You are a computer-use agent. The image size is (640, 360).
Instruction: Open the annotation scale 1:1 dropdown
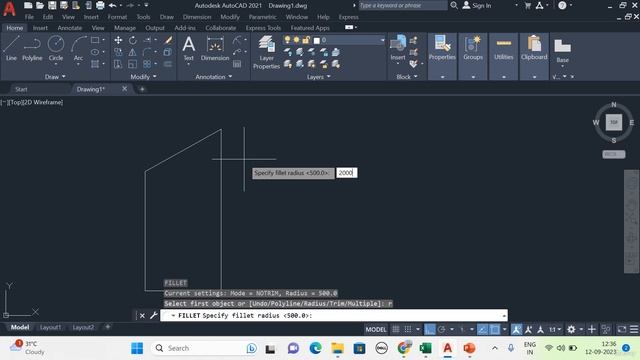pos(555,329)
